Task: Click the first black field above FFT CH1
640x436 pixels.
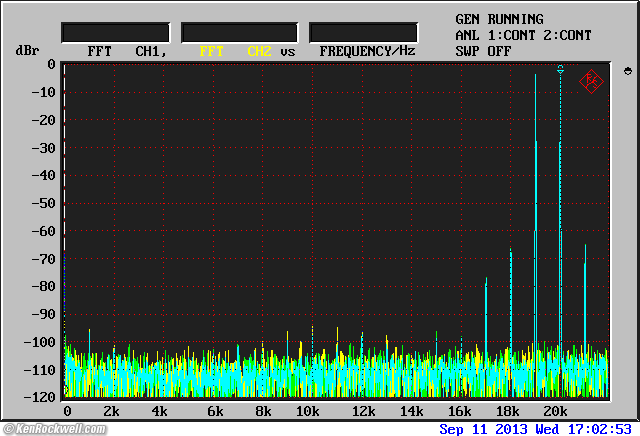Action: tap(116, 32)
